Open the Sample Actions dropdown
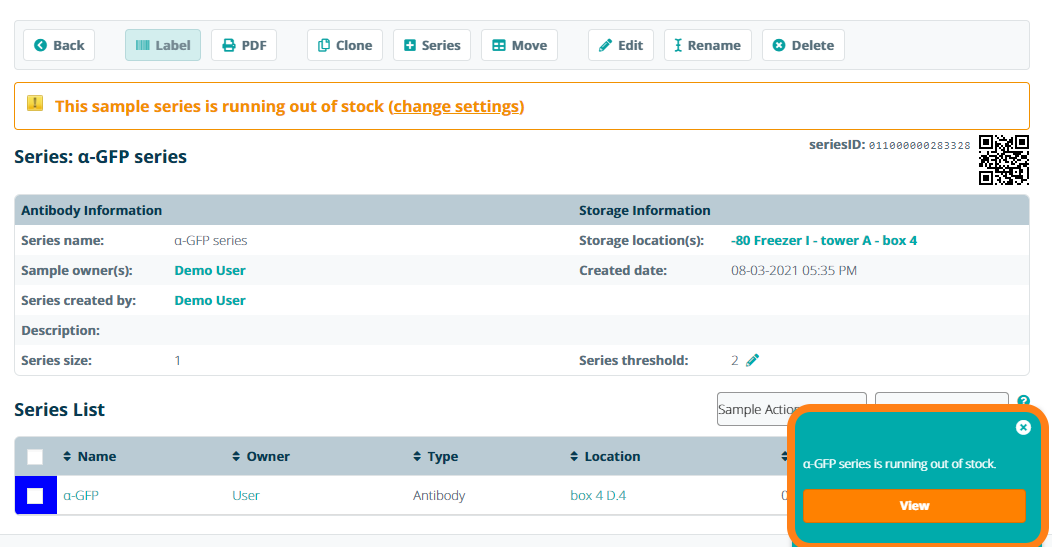The image size is (1052, 547). point(760,409)
